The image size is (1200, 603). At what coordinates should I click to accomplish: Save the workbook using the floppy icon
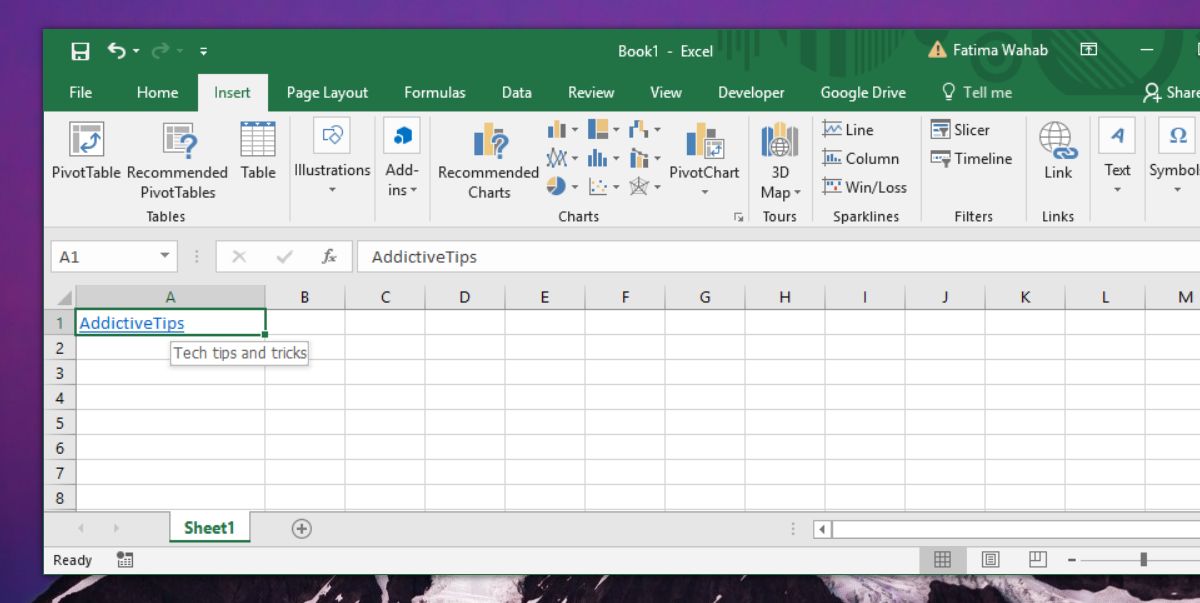(x=81, y=51)
